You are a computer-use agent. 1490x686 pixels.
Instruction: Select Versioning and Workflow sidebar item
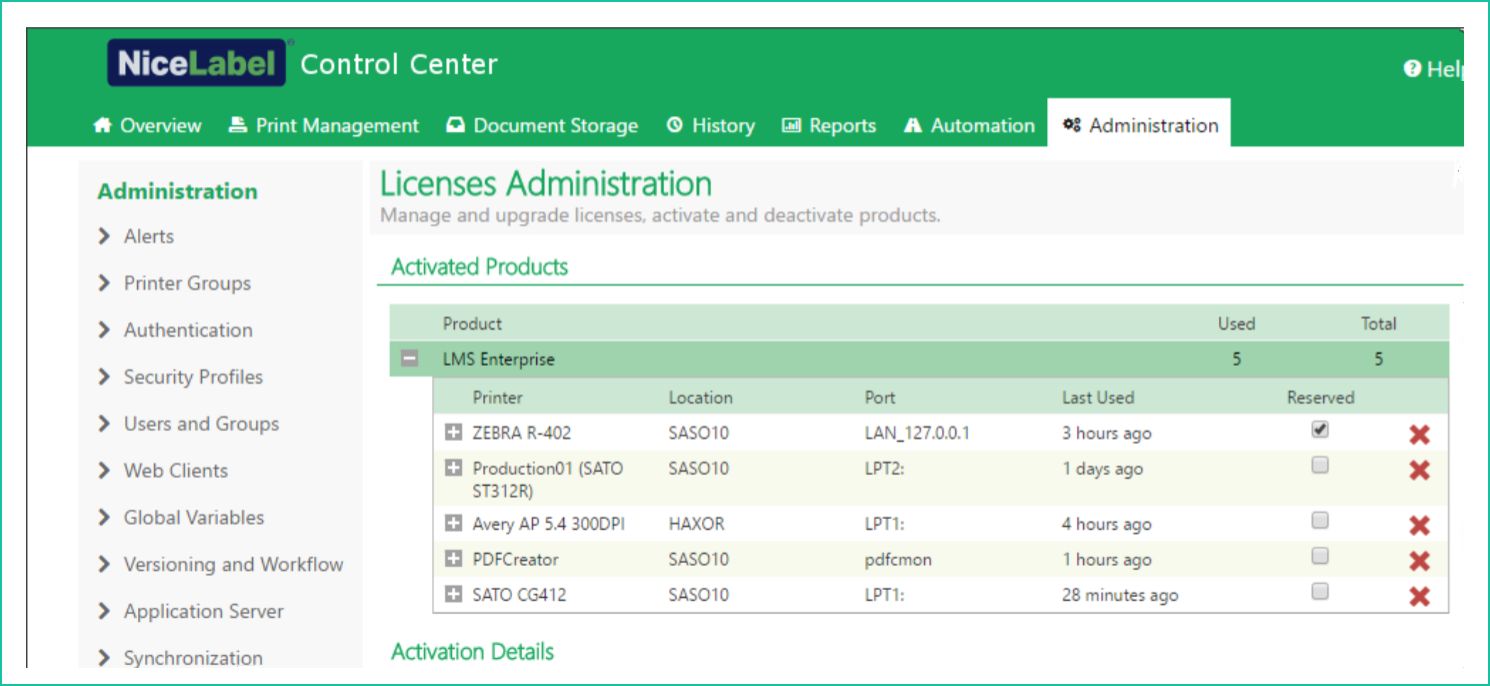pos(232,565)
